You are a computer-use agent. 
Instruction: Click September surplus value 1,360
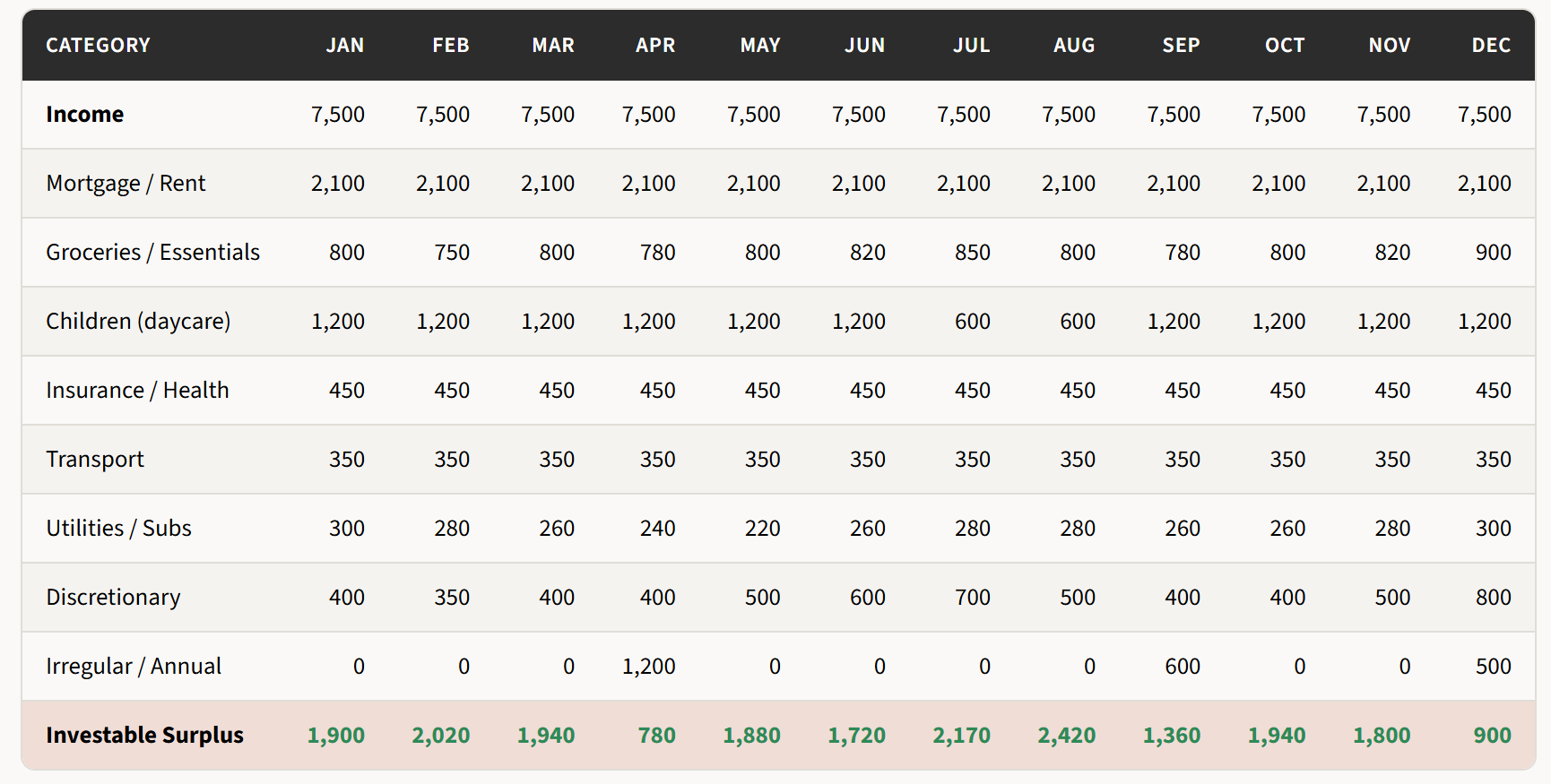pyautogui.click(x=1172, y=735)
